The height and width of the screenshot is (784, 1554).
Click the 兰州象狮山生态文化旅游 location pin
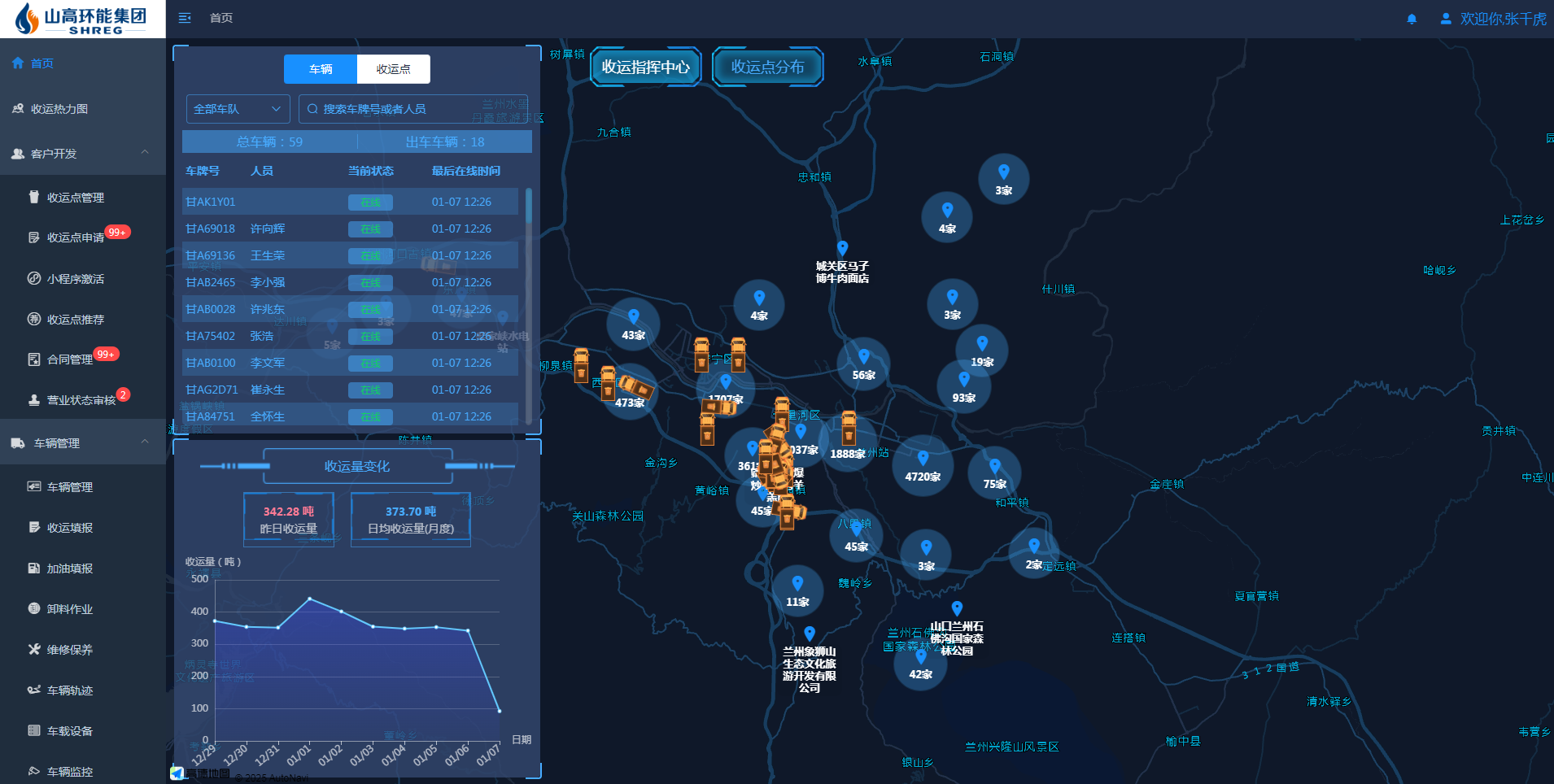click(810, 634)
